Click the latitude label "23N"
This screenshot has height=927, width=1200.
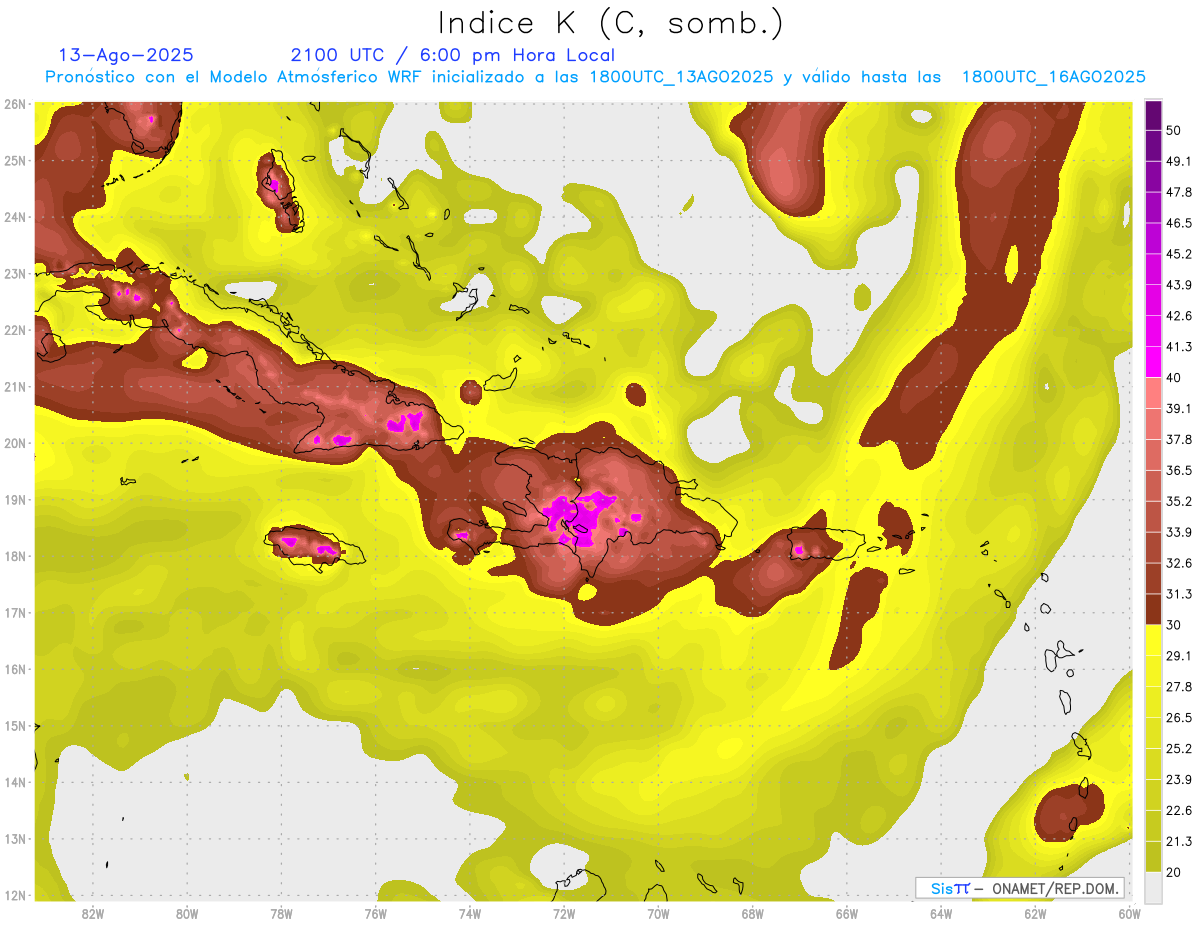tap(15, 274)
